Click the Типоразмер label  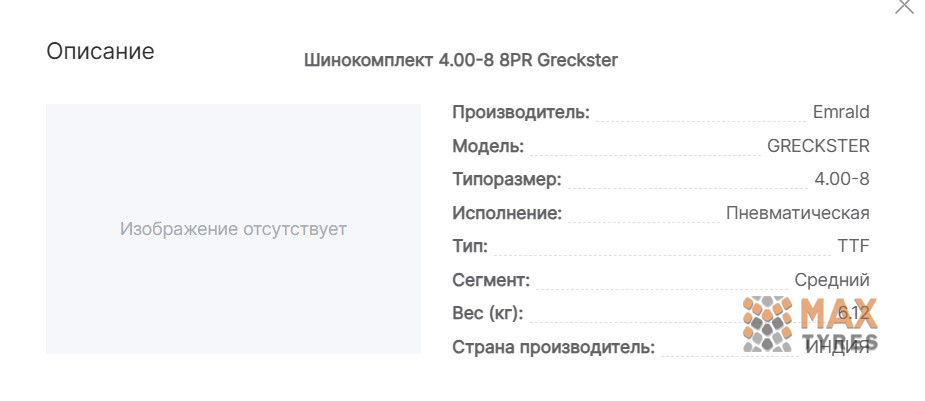click(x=507, y=179)
